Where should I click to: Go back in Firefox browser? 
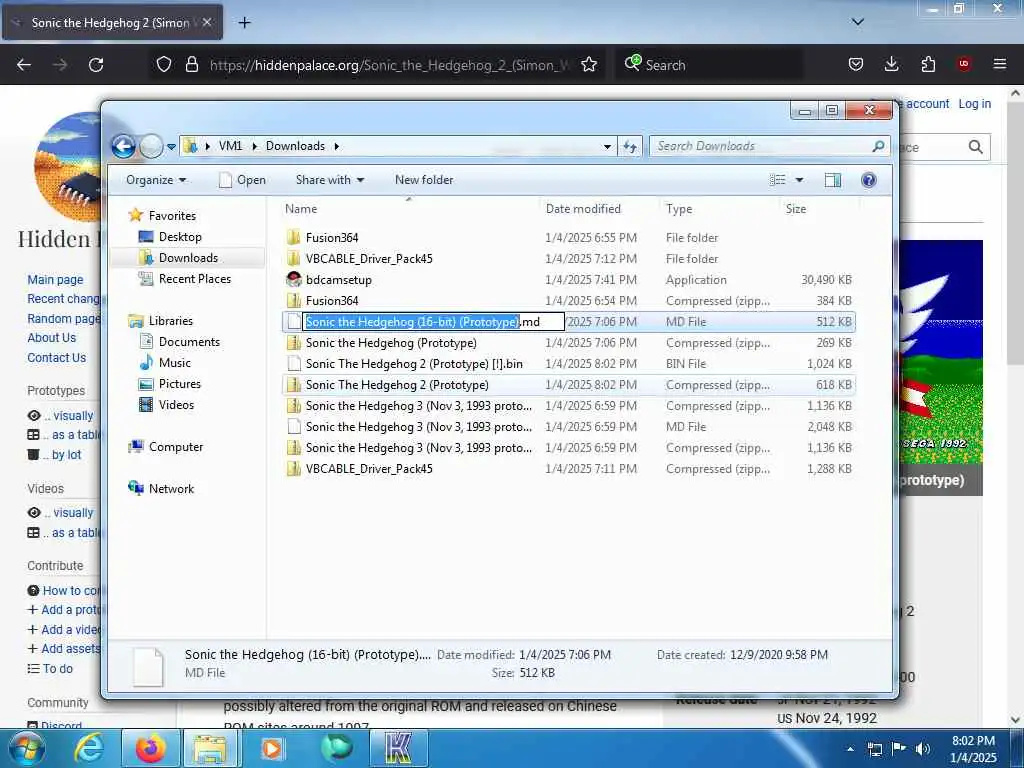pos(24,64)
